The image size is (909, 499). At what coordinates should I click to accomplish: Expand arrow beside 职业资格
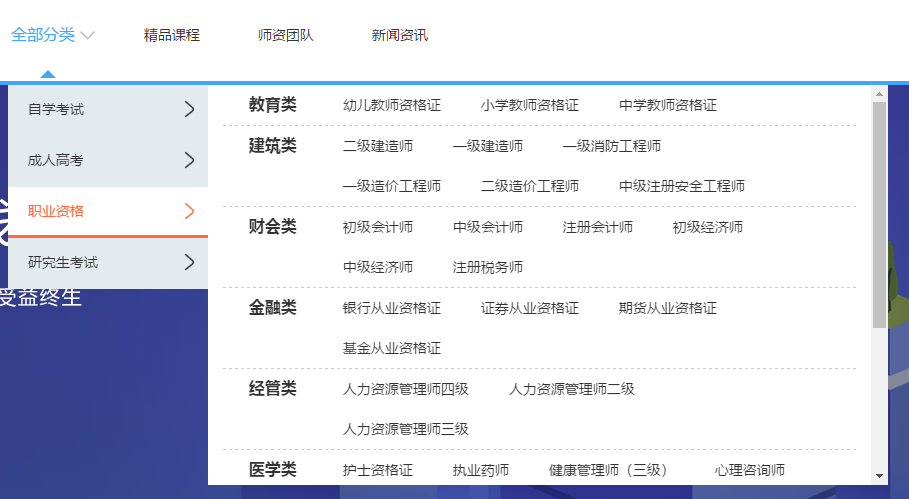tap(190, 211)
